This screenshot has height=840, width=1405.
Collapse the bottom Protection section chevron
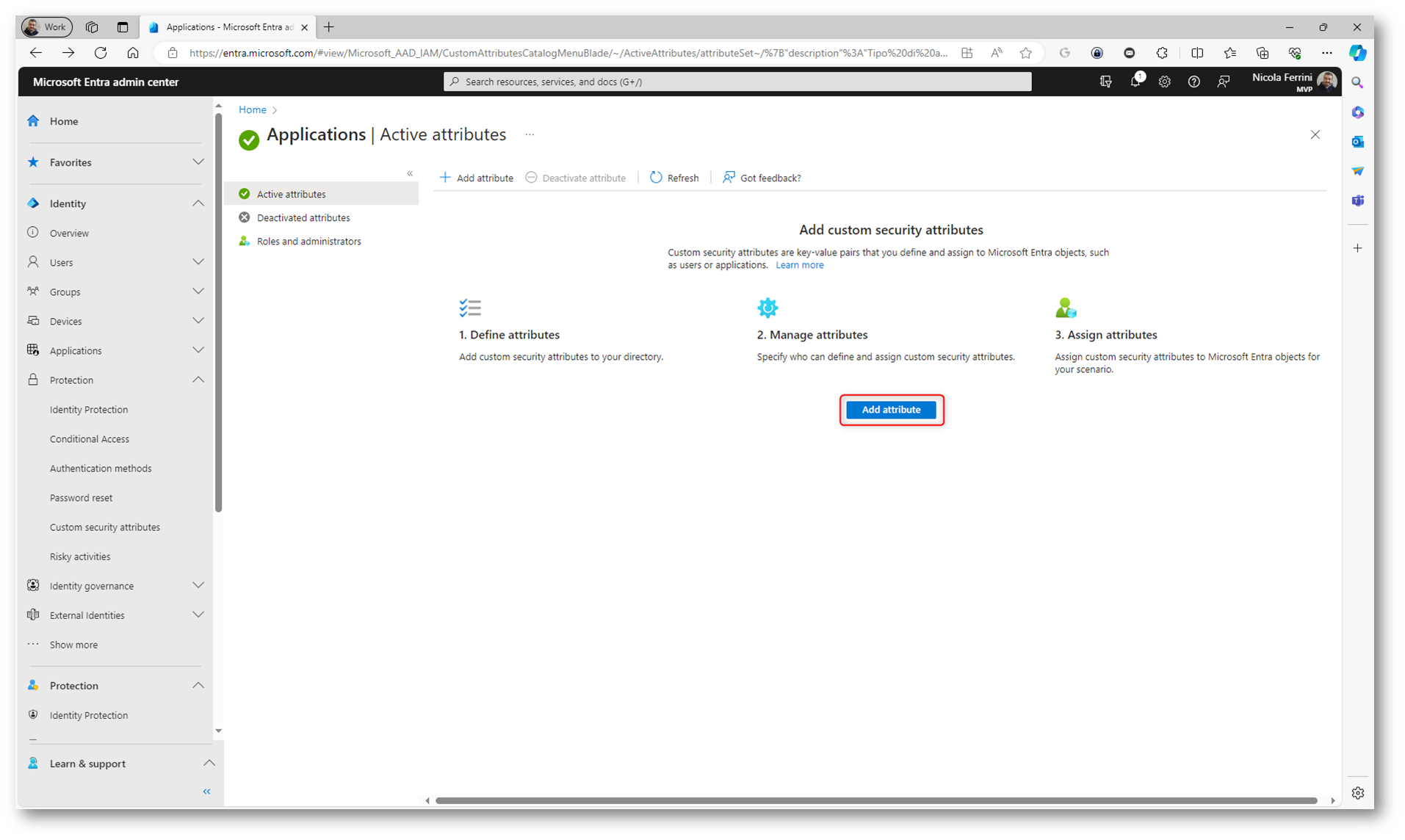(x=198, y=686)
